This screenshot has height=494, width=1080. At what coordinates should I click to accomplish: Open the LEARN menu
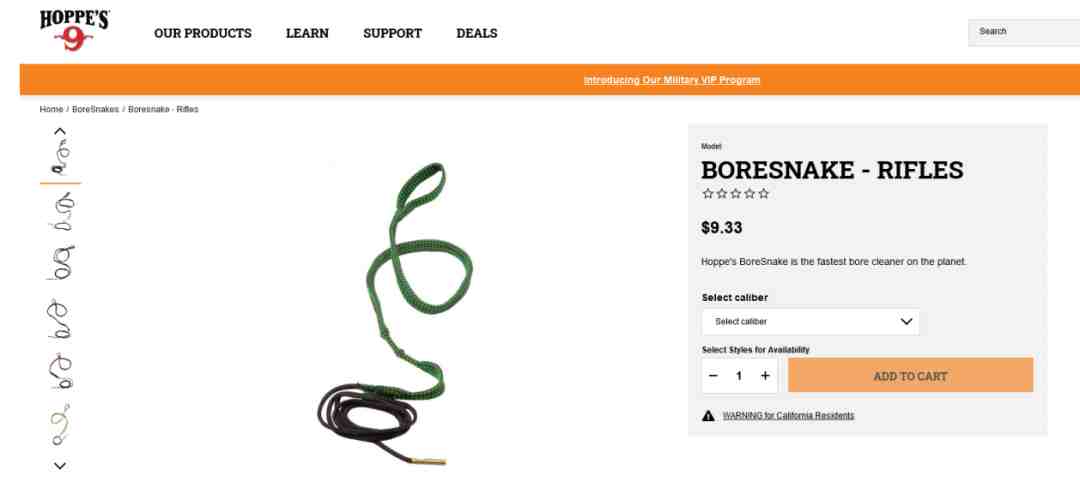pyautogui.click(x=307, y=33)
